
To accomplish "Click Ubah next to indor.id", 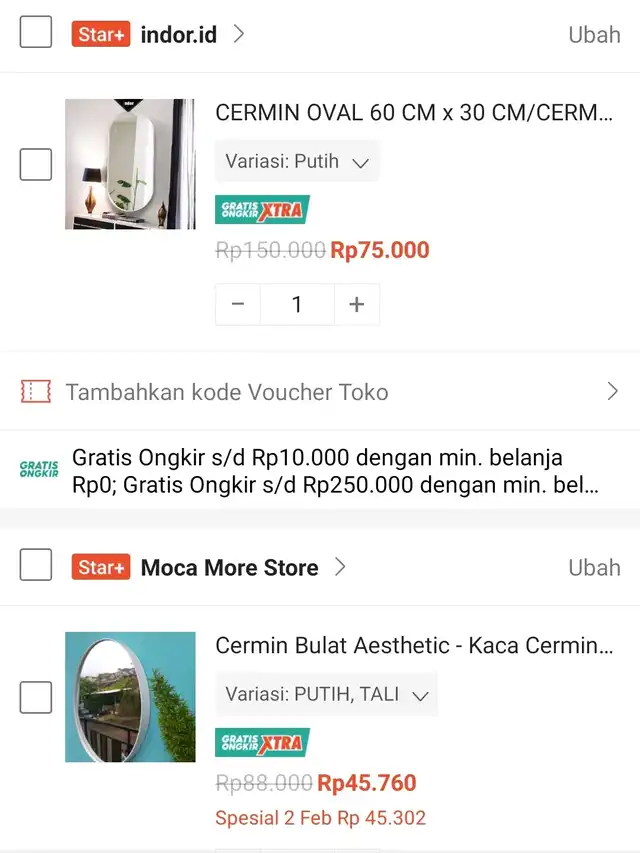I will click(594, 34).
